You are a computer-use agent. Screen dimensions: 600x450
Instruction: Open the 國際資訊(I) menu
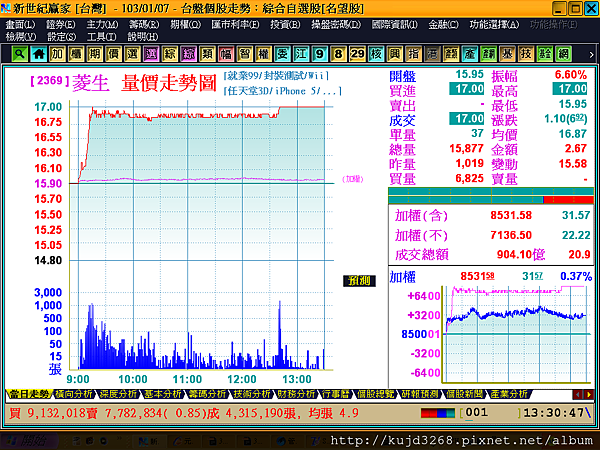(395, 24)
